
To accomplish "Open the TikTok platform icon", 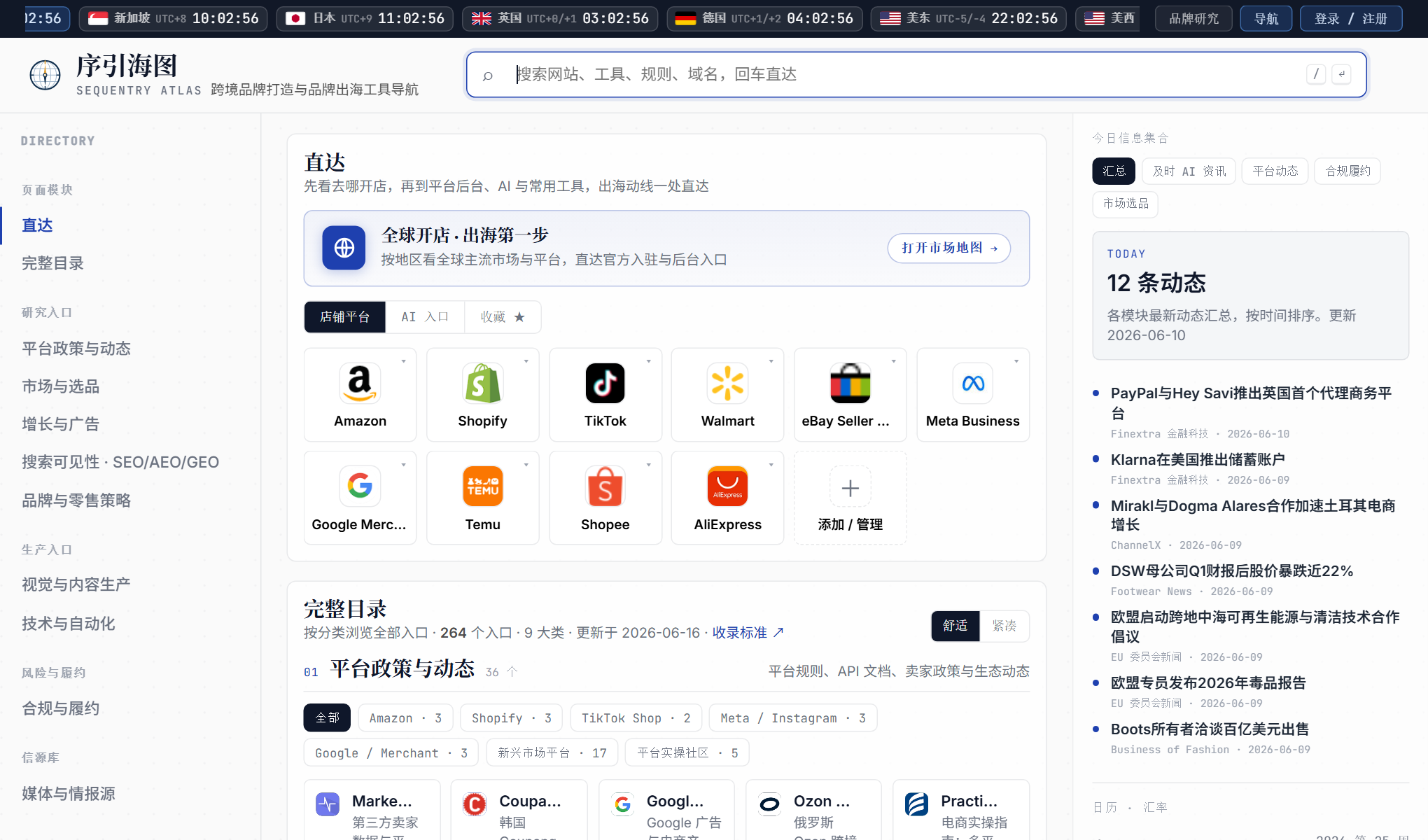I will 605,383.
